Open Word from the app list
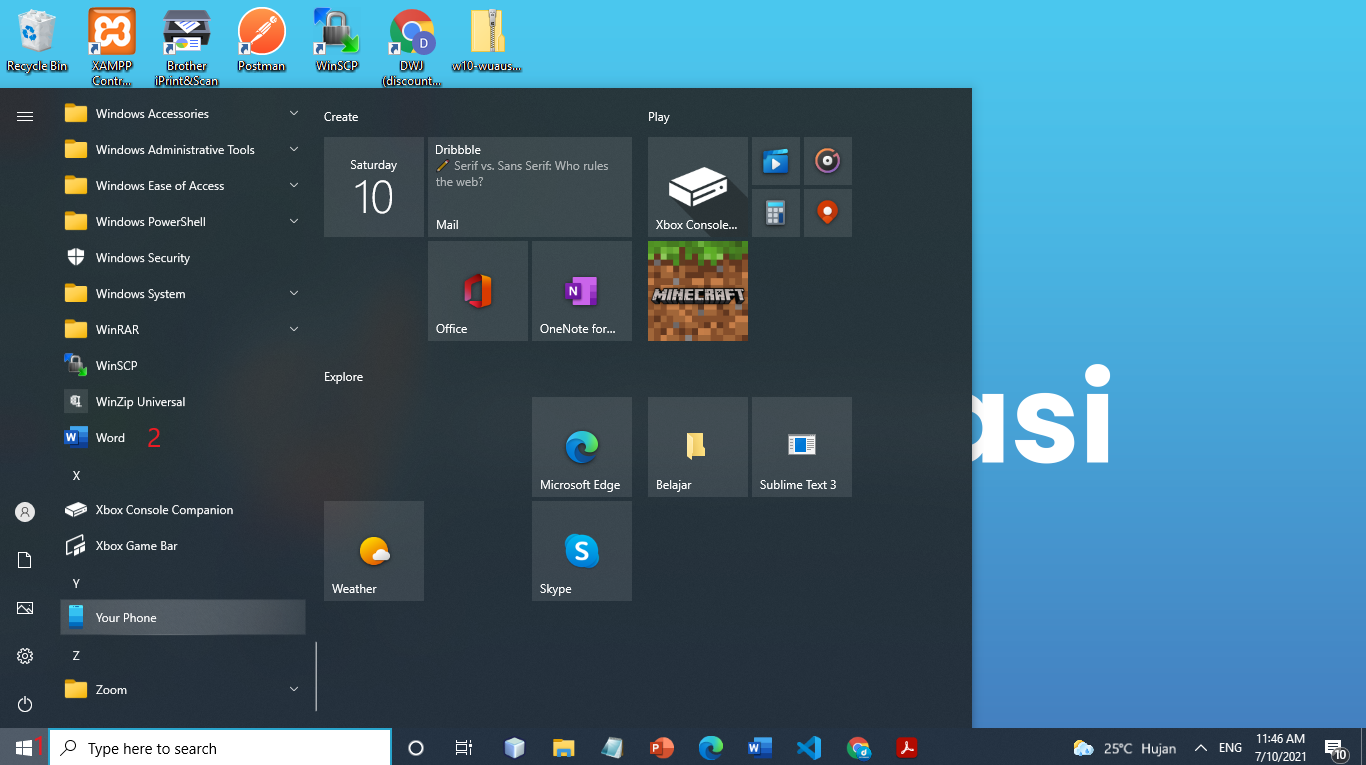The image size is (1366, 765). 183,438
